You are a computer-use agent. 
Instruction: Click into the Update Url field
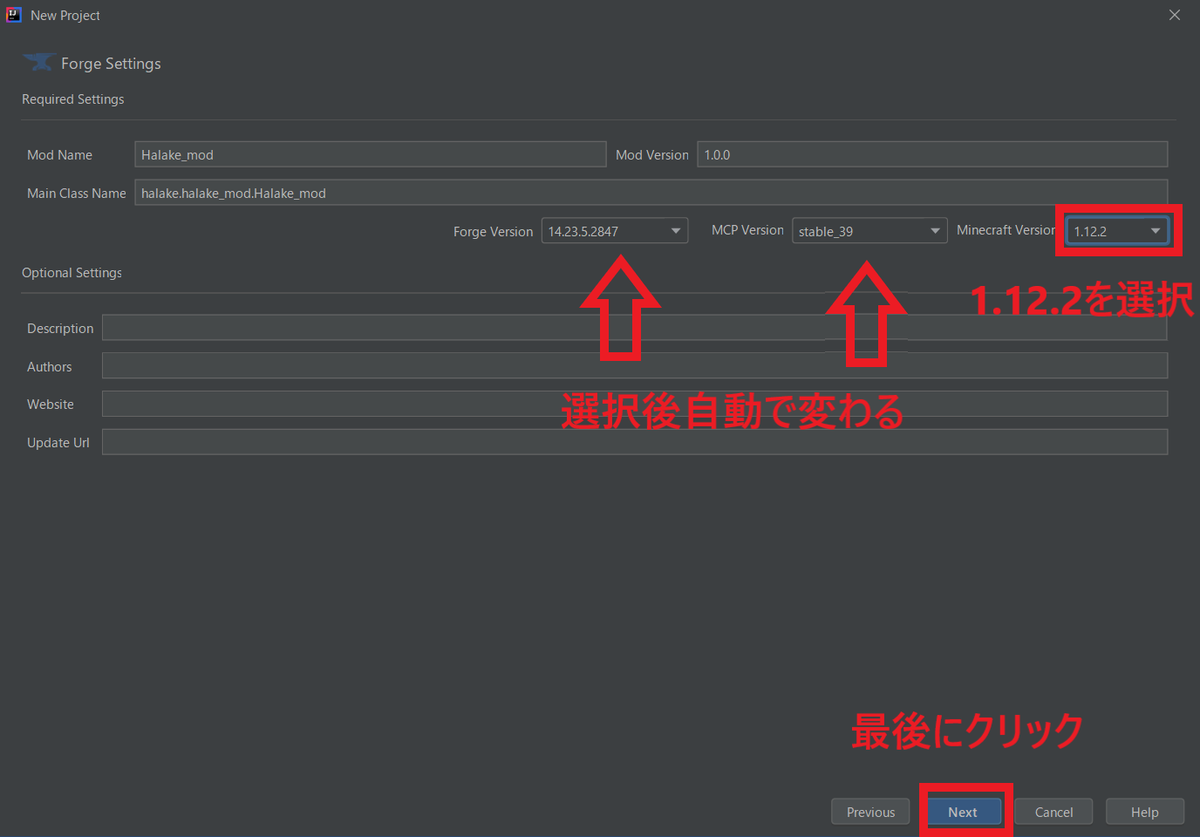pos(635,442)
